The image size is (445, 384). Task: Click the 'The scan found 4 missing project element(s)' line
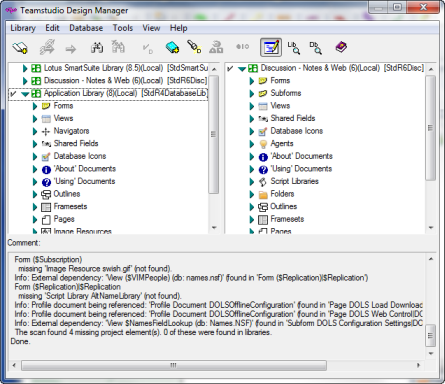pyautogui.click(x=143, y=332)
